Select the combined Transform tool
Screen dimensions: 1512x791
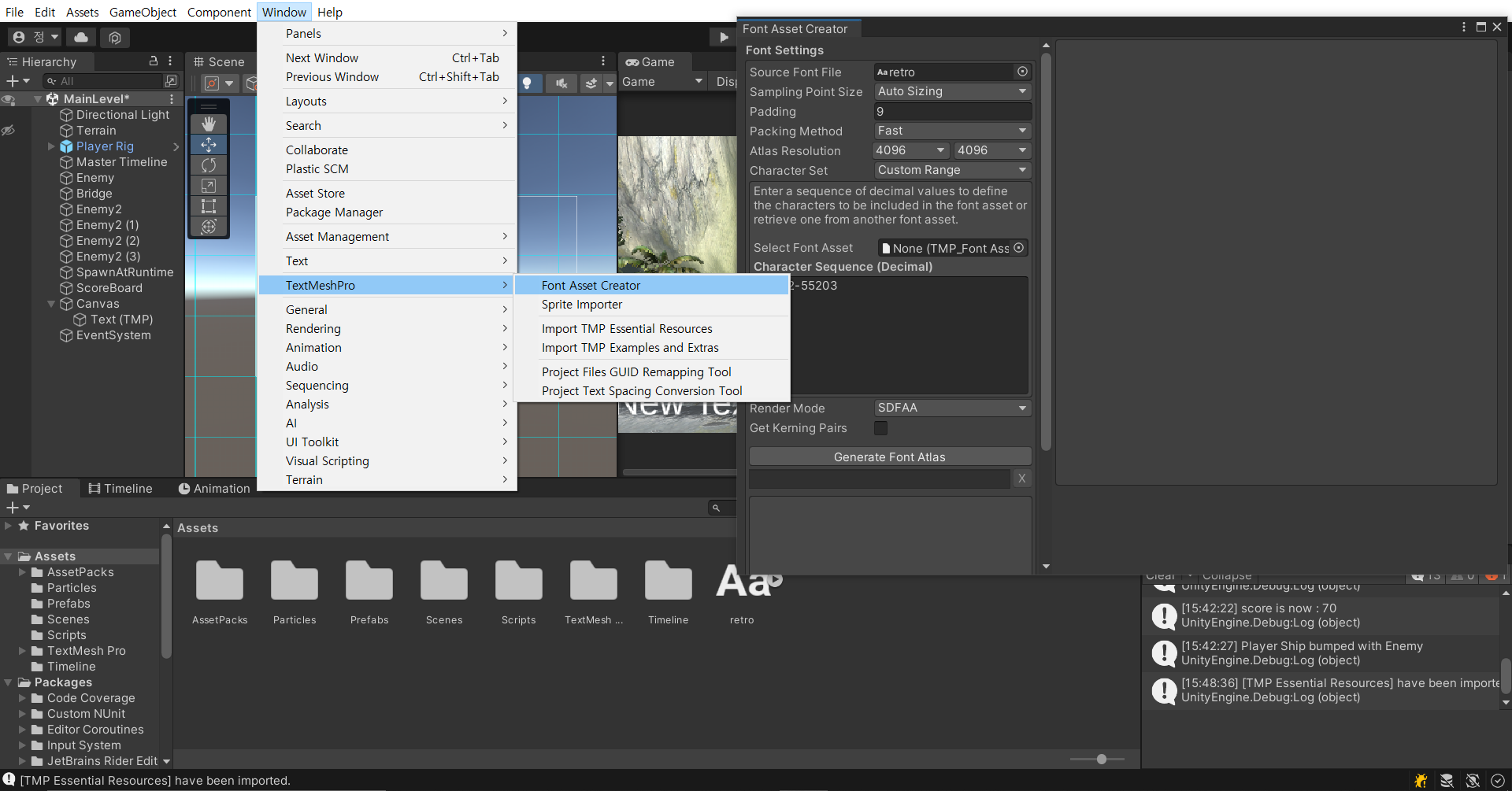209,227
